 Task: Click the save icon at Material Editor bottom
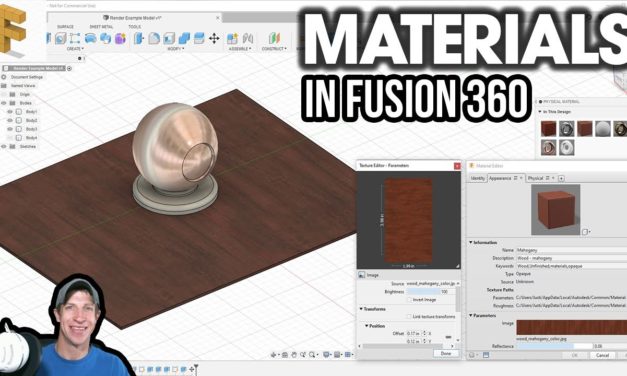coord(486,355)
